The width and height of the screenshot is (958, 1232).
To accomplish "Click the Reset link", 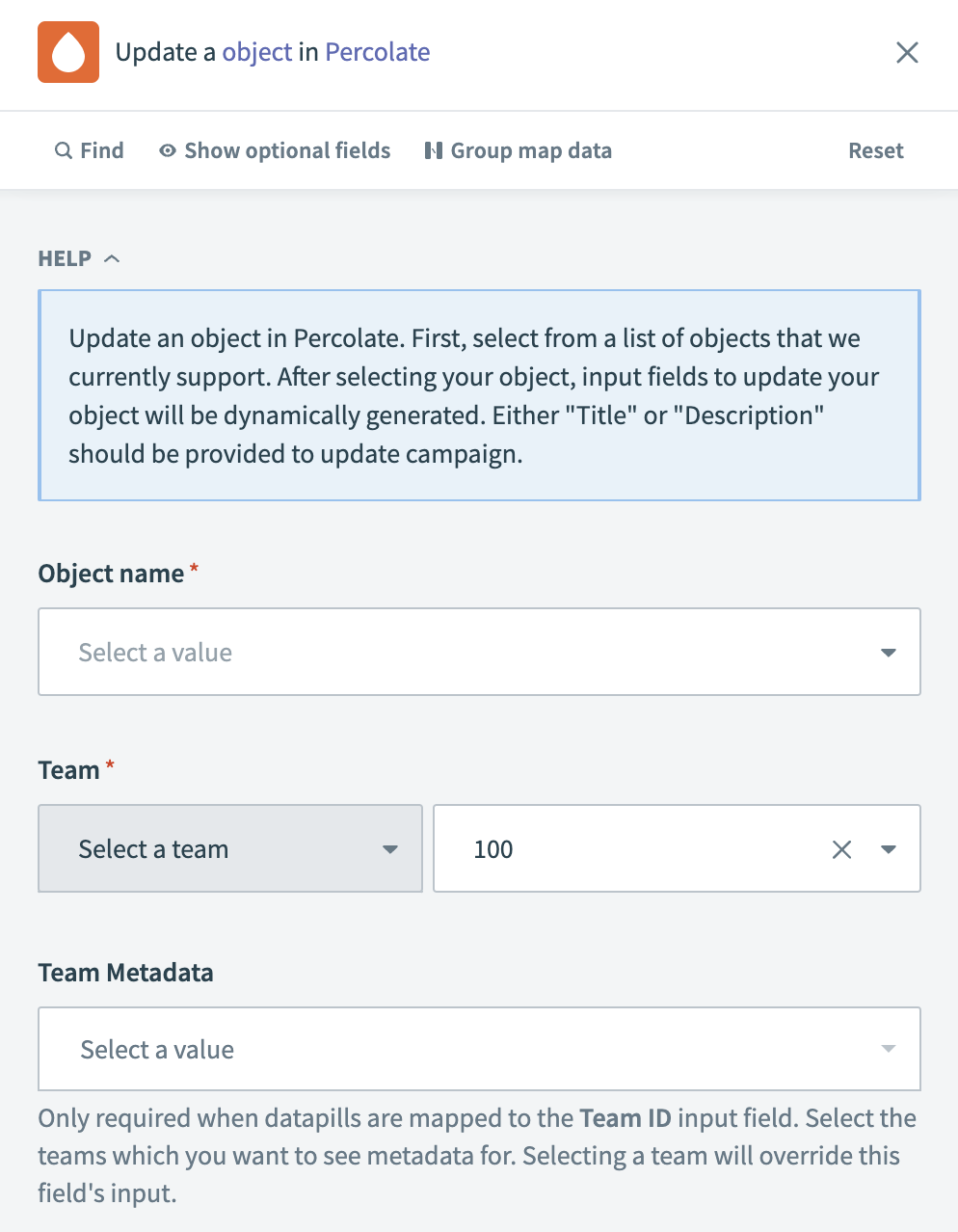I will click(x=875, y=150).
